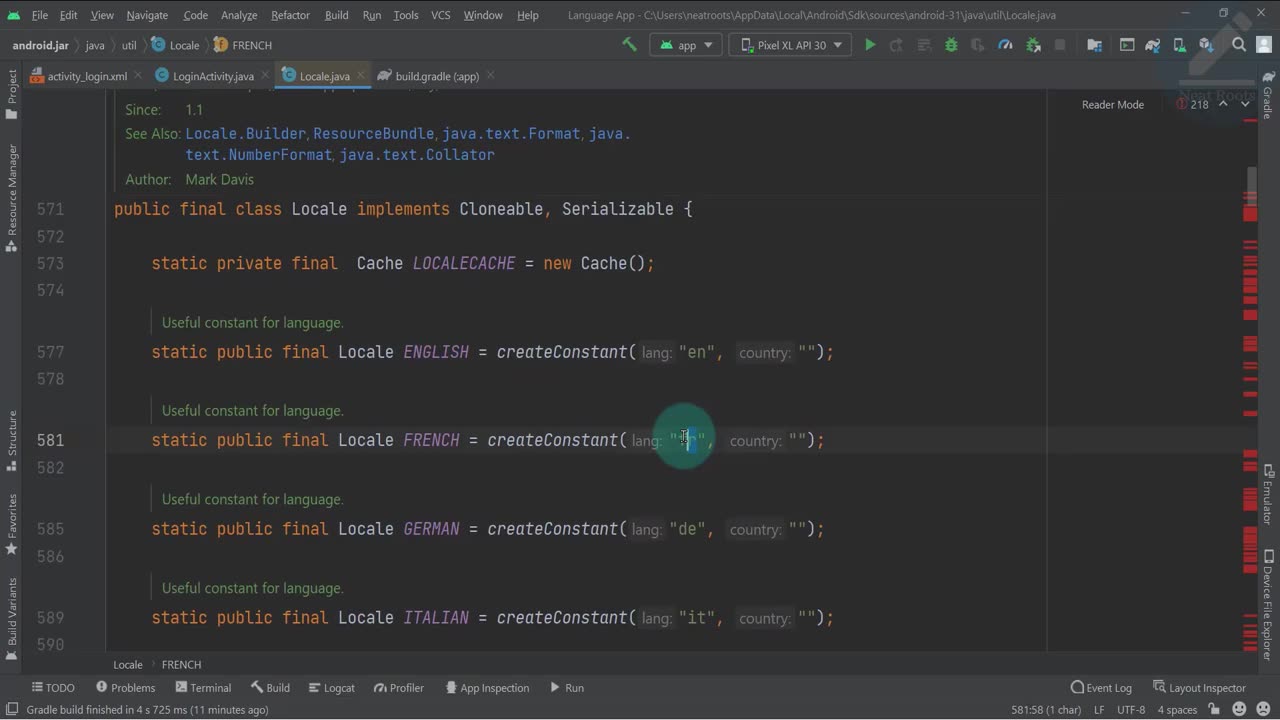The width and height of the screenshot is (1280, 720).
Task: Toggle Reader Mode in the editor
Action: [1112, 104]
